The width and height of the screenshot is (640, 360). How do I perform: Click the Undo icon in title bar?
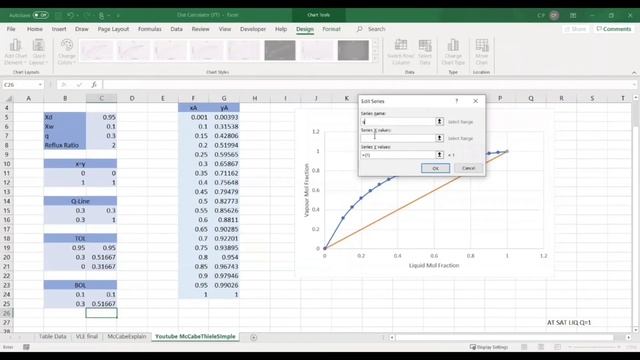point(70,15)
